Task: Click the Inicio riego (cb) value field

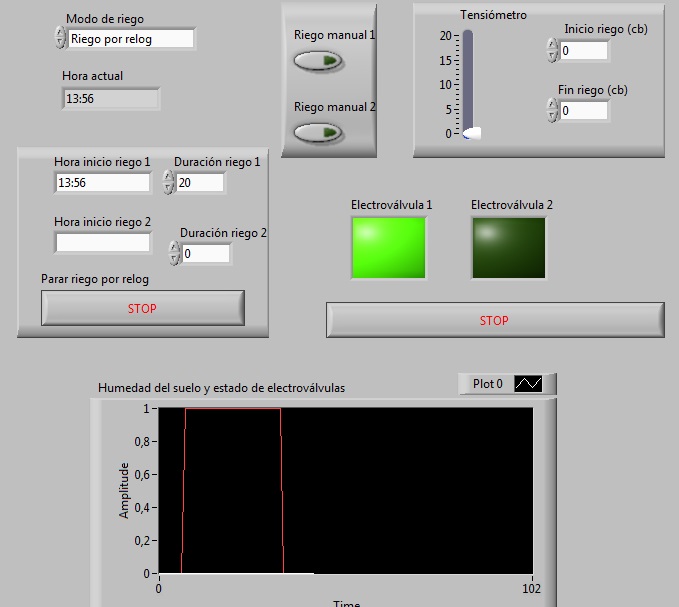Action: 584,51
